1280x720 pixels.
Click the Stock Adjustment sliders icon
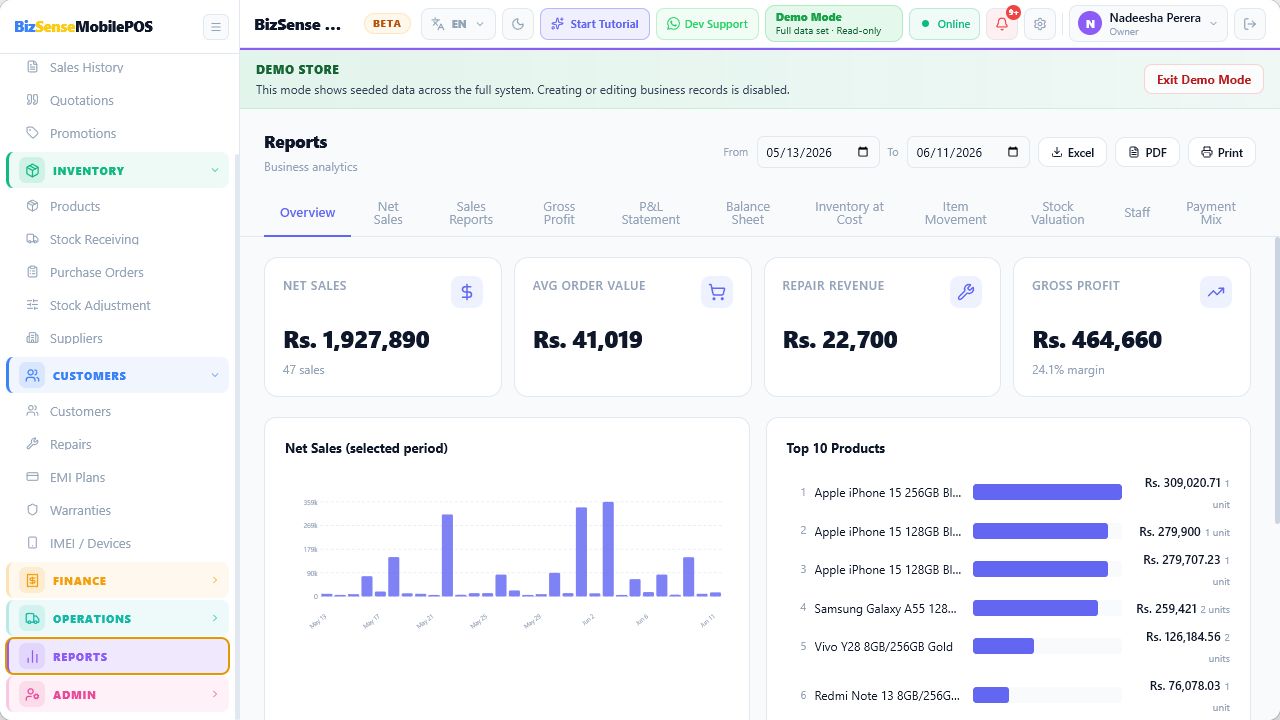[32, 305]
